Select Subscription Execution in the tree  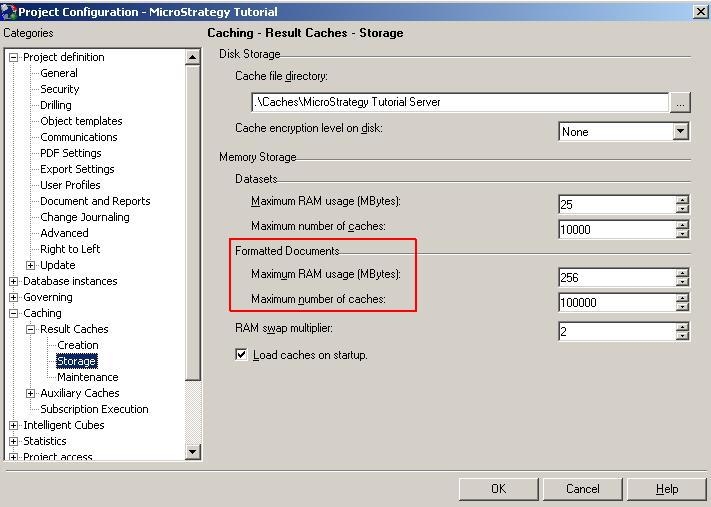[x=94, y=409]
